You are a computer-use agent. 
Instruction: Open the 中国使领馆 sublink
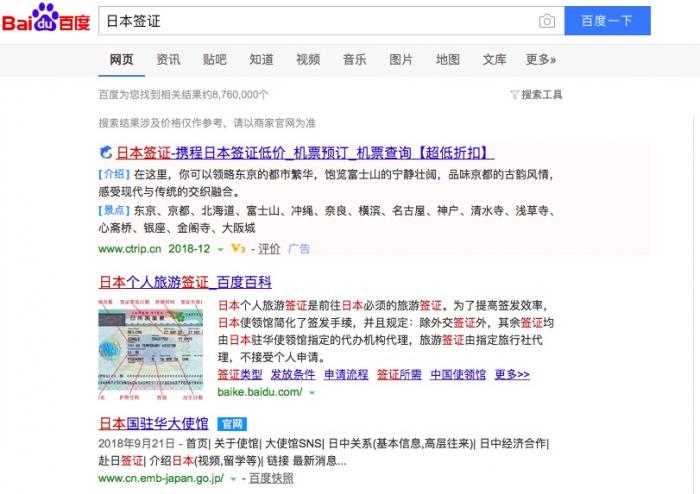point(458,374)
